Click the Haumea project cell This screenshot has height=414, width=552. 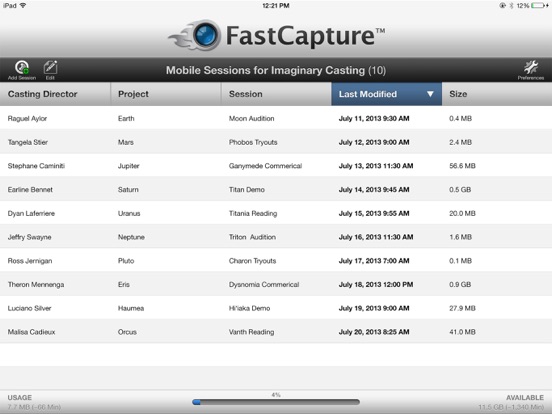(131, 308)
